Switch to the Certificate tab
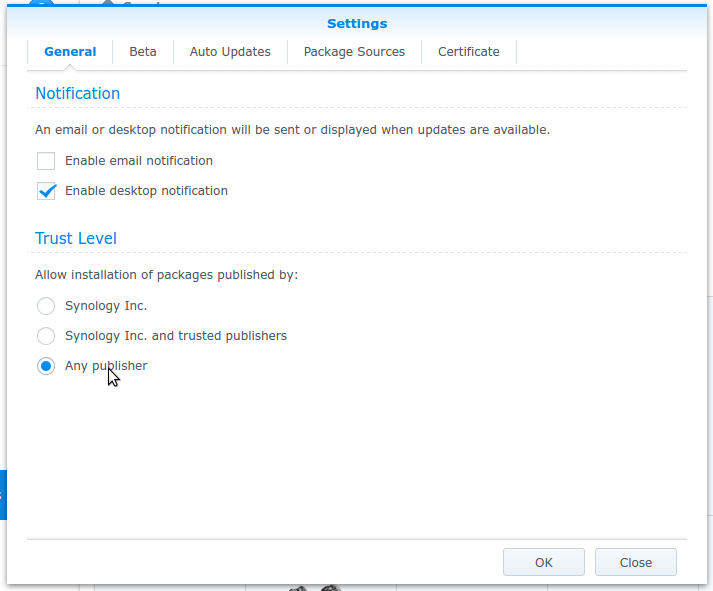This screenshot has width=713, height=591. pyautogui.click(x=469, y=52)
